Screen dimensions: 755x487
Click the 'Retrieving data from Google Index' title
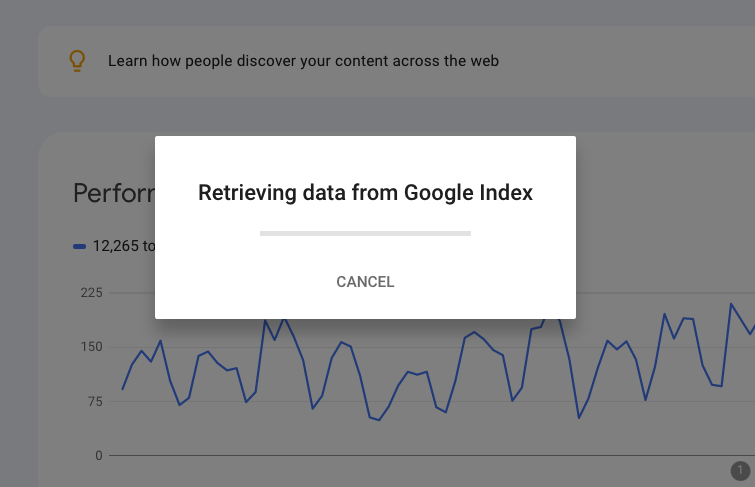[365, 193]
